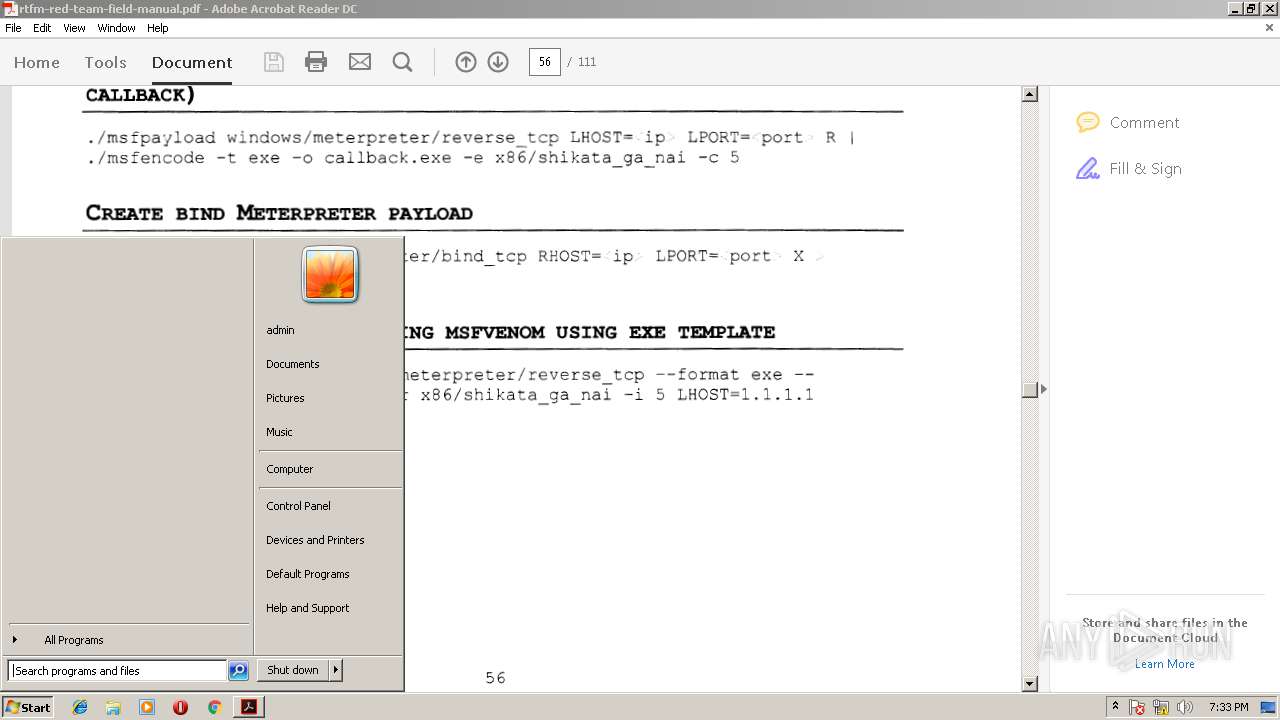Open the Comment tool
This screenshot has width=1280, height=720.
[x=1128, y=122]
